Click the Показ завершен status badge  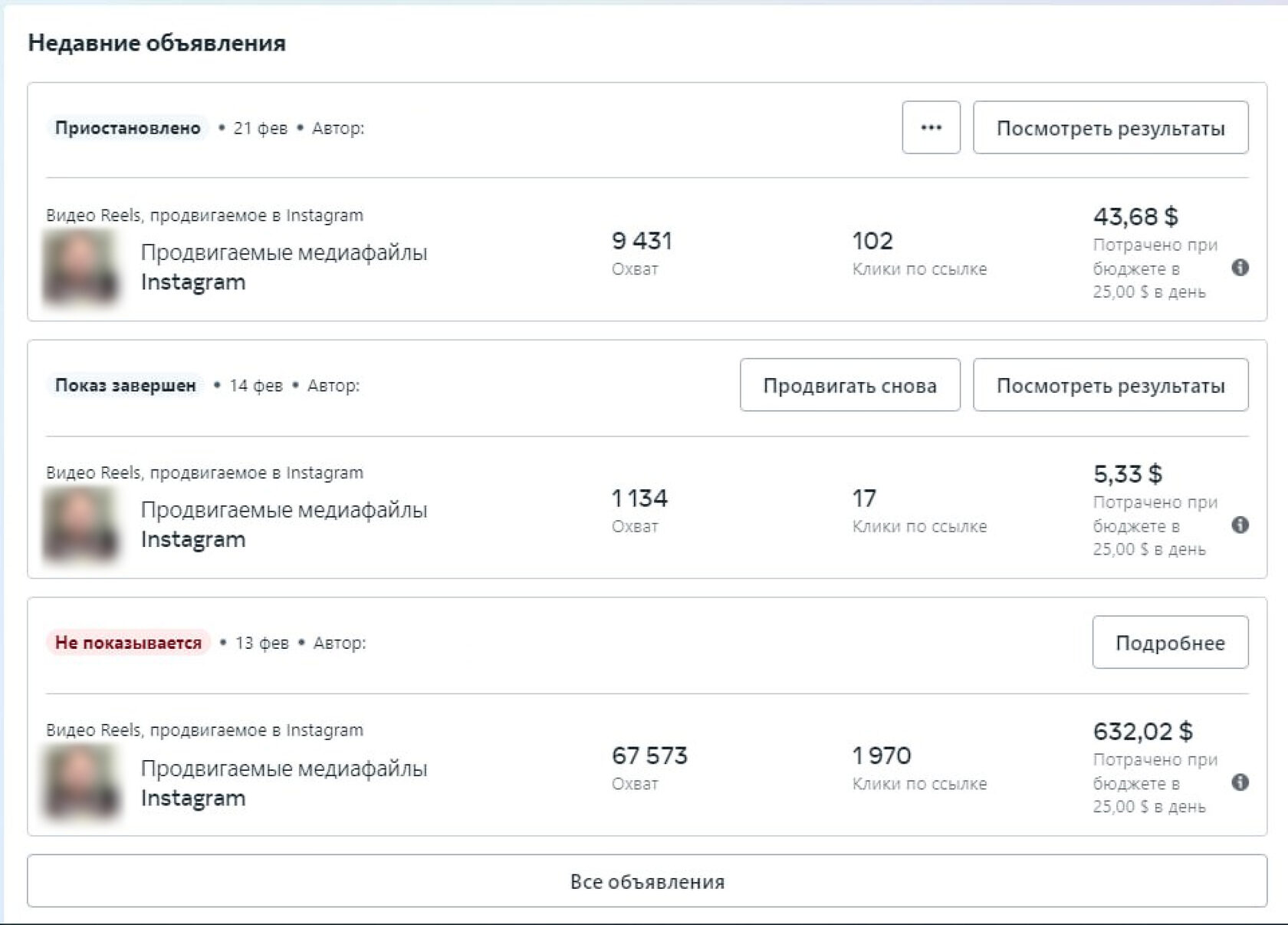pyautogui.click(x=125, y=385)
